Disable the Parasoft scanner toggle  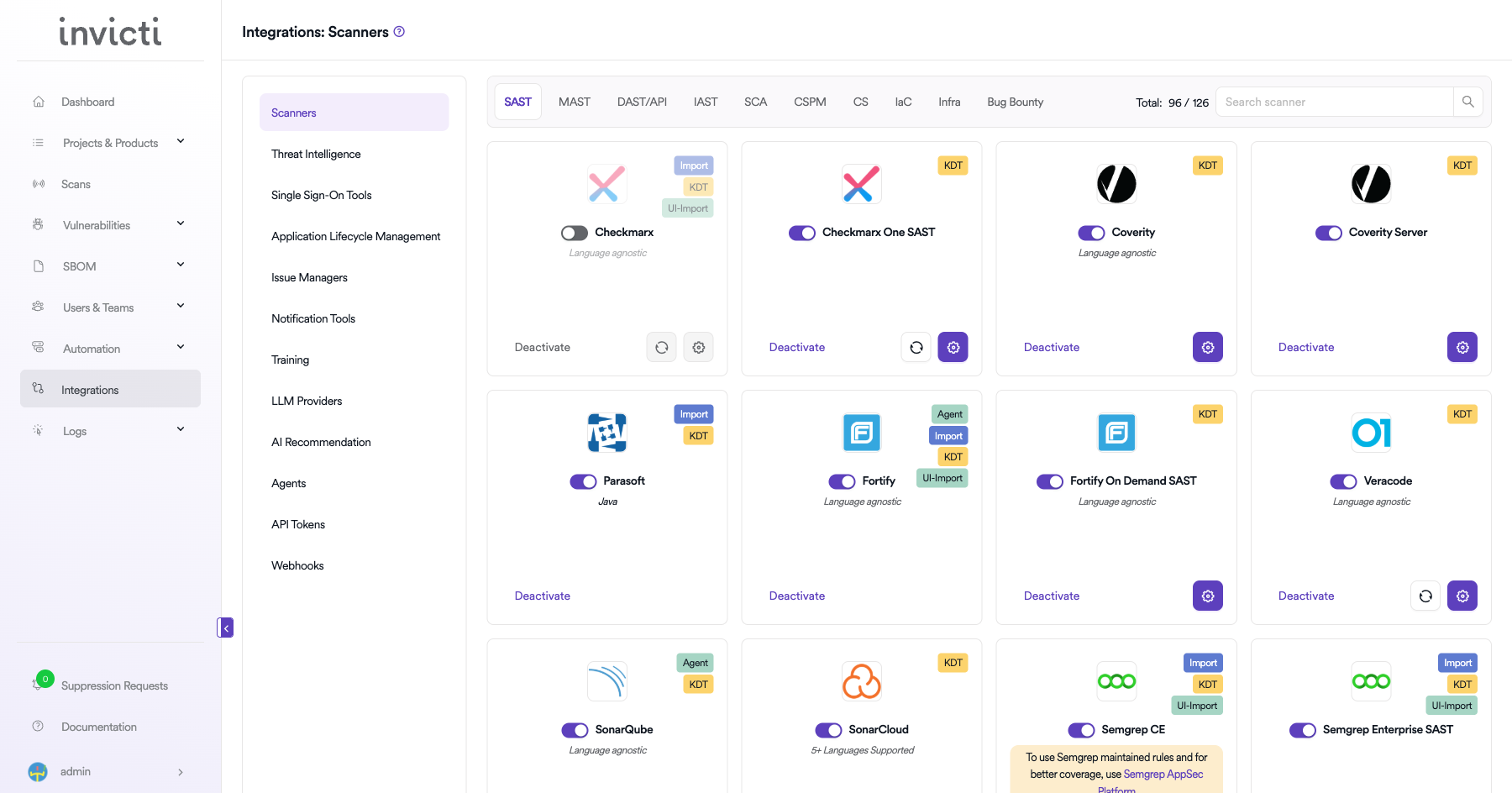tap(583, 481)
